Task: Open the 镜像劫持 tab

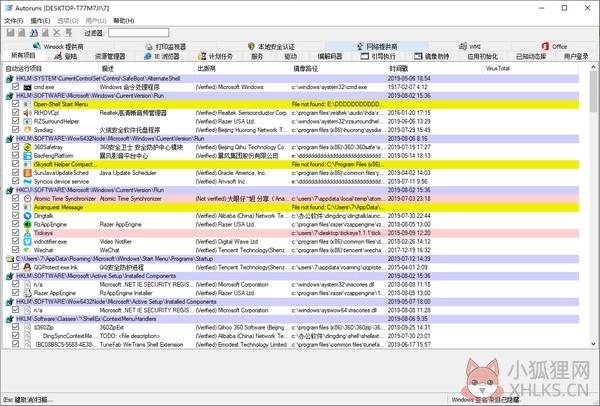Action: (x=432, y=56)
